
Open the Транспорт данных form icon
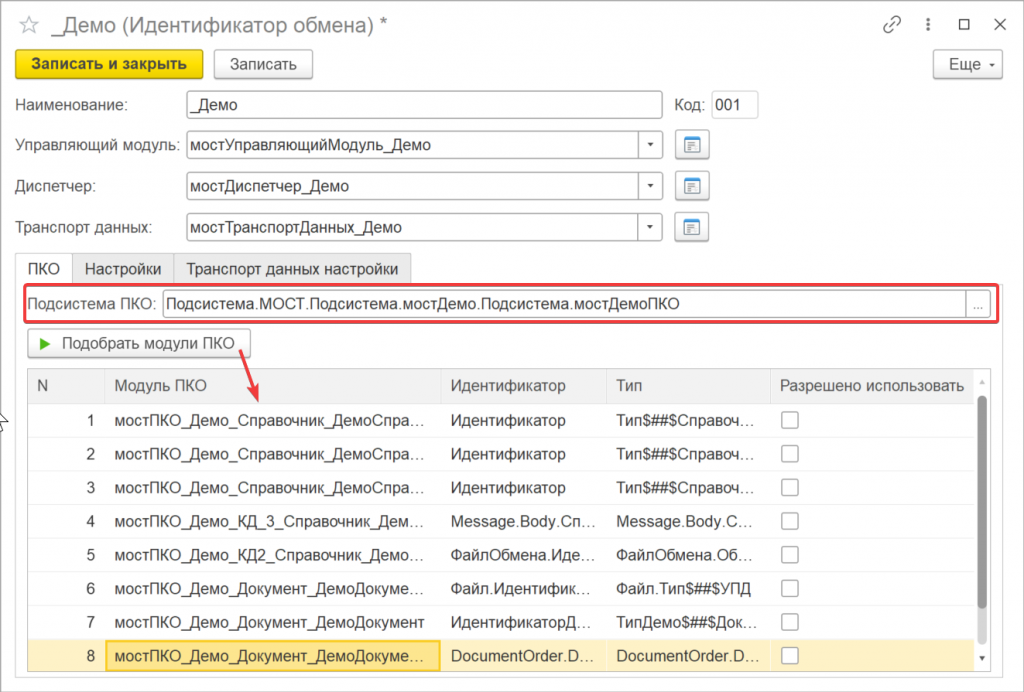point(692,227)
